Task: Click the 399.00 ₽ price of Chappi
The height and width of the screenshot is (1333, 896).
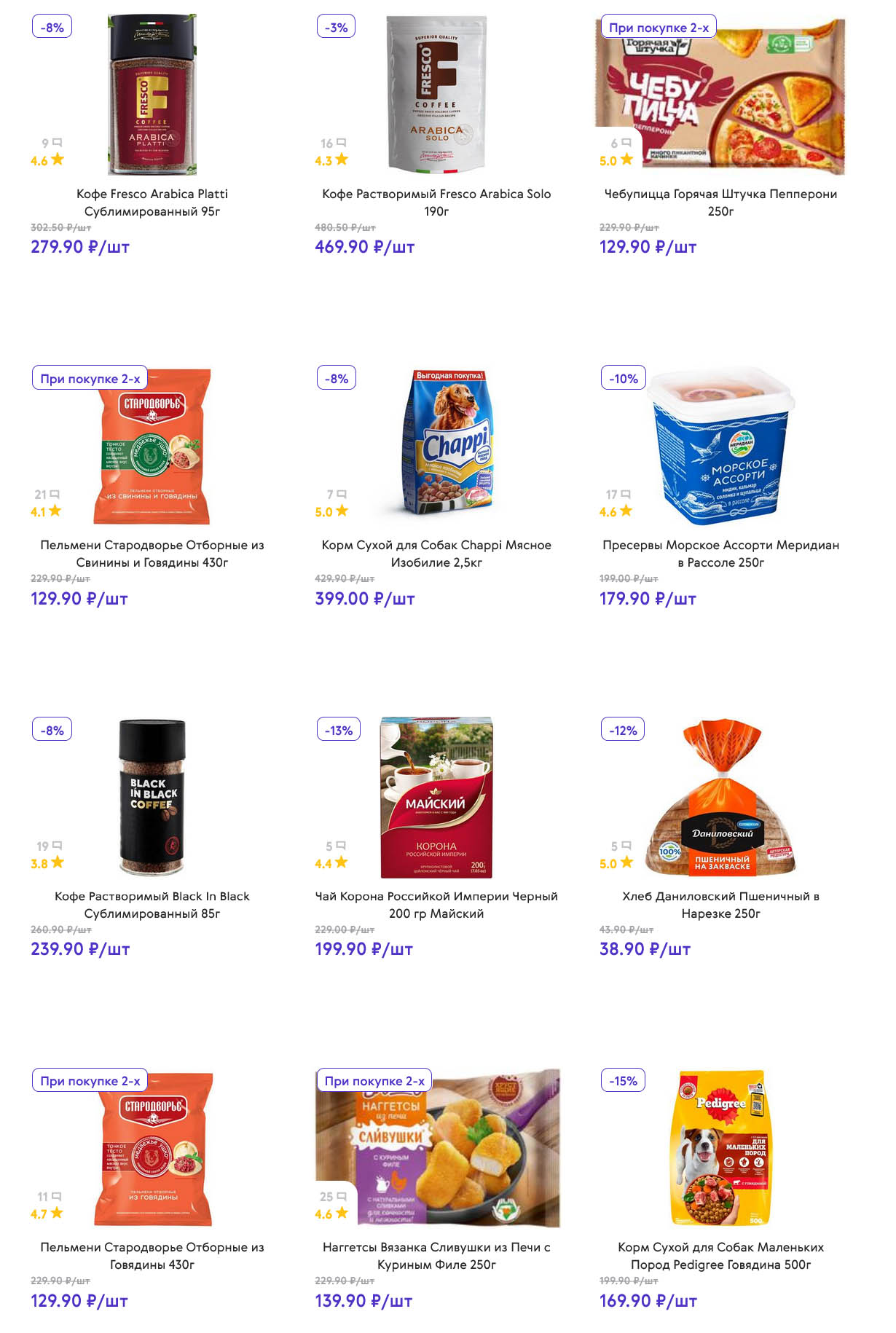Action: (x=364, y=599)
